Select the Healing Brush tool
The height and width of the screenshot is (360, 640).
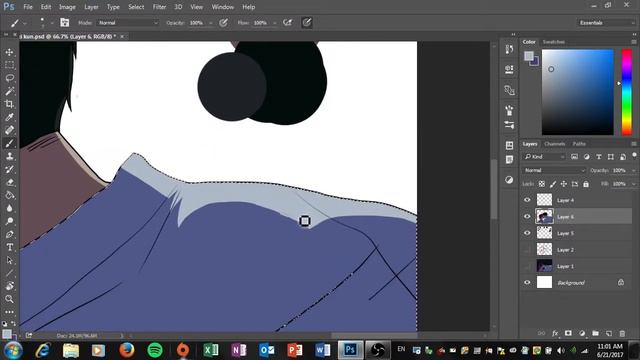point(9,130)
